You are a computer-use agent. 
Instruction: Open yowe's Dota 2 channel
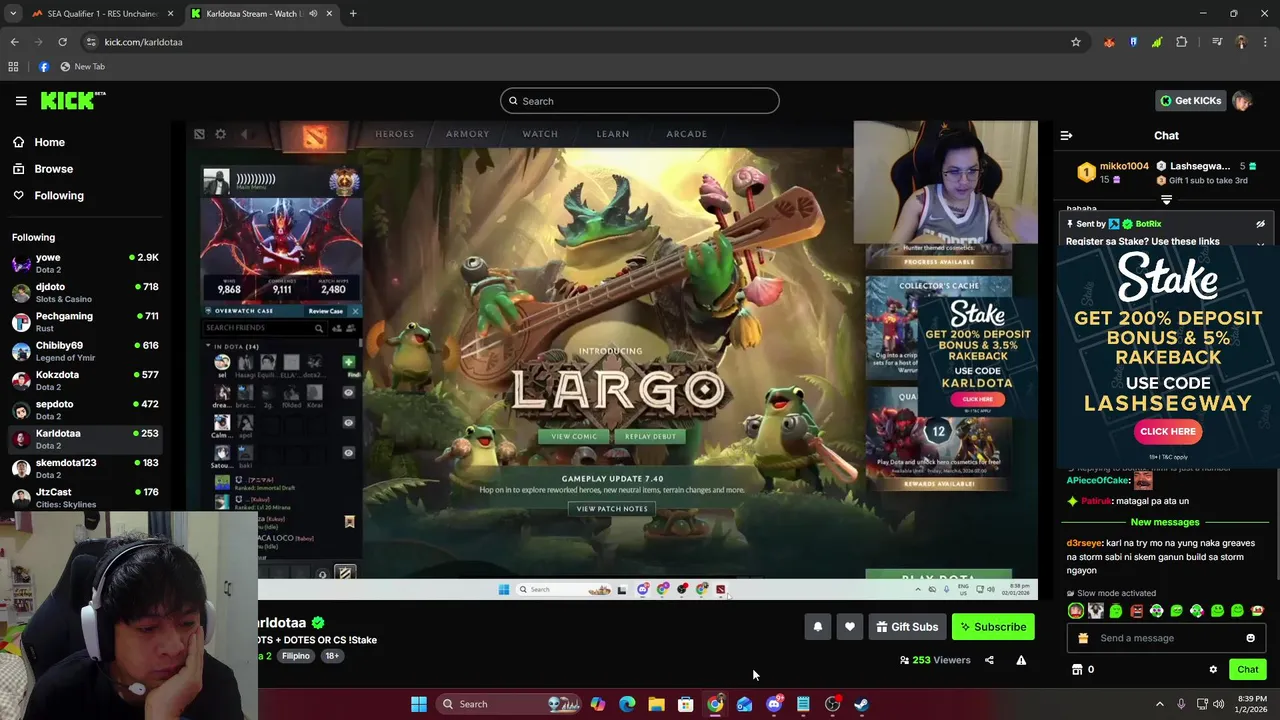tap(85, 263)
